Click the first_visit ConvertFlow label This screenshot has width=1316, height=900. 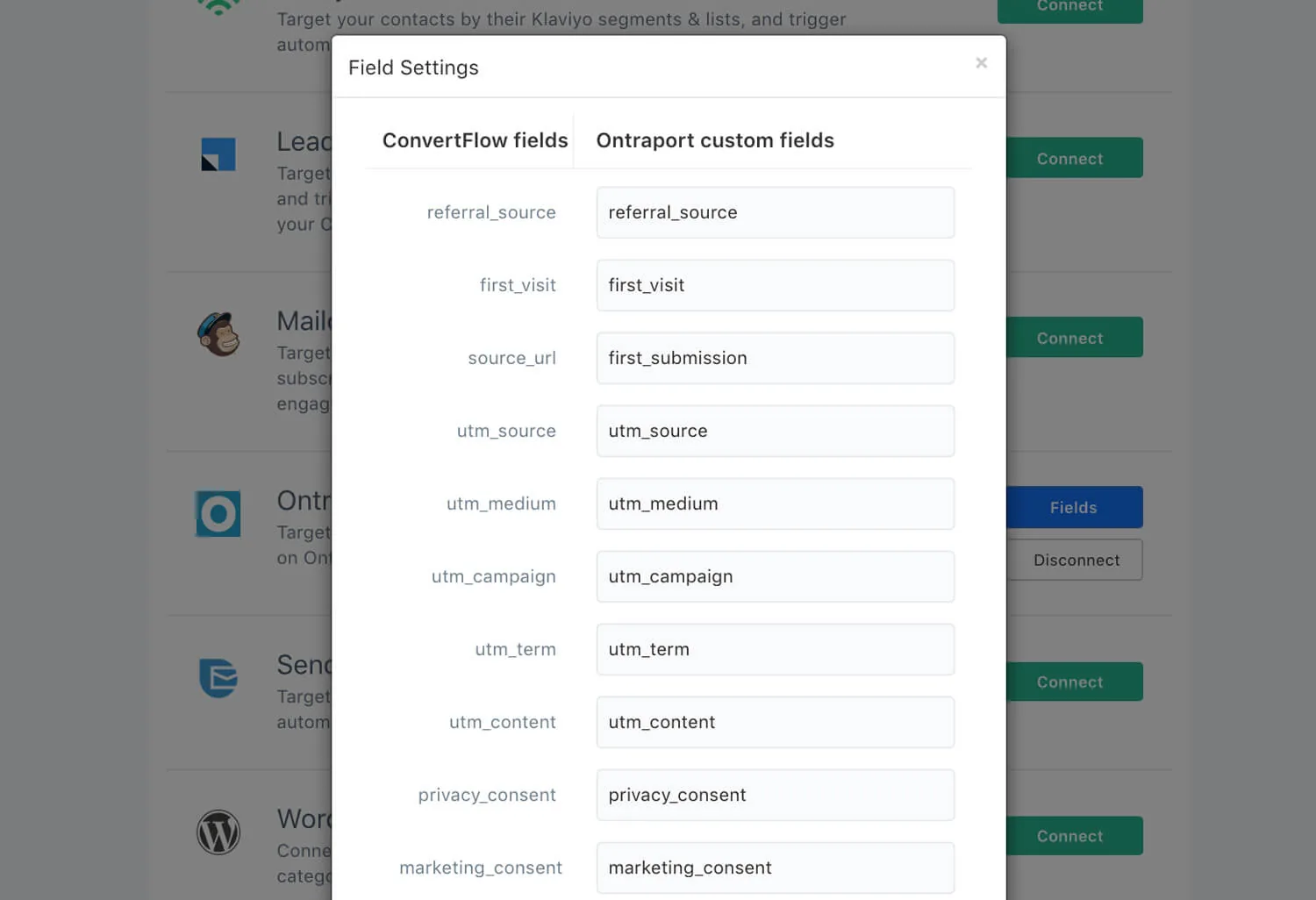point(518,285)
